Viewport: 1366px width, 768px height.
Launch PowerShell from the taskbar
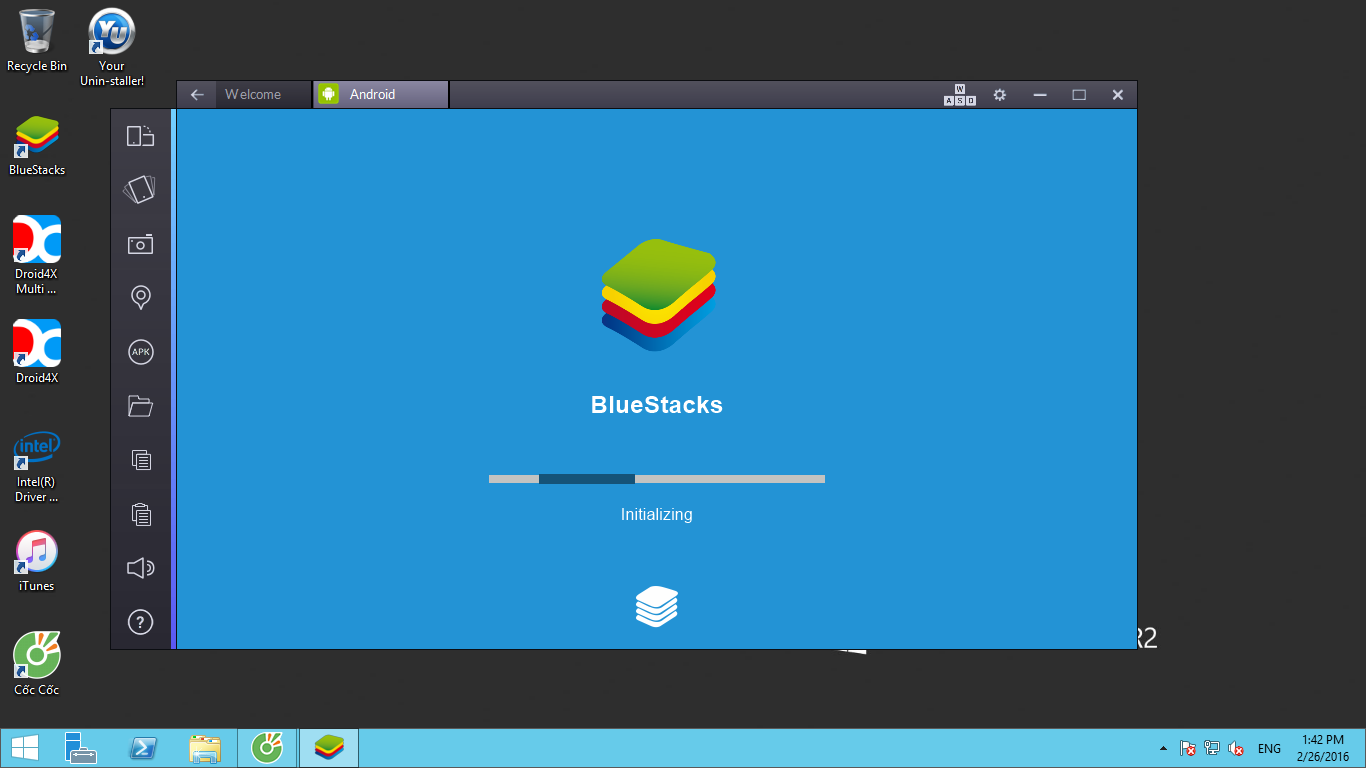pos(143,748)
